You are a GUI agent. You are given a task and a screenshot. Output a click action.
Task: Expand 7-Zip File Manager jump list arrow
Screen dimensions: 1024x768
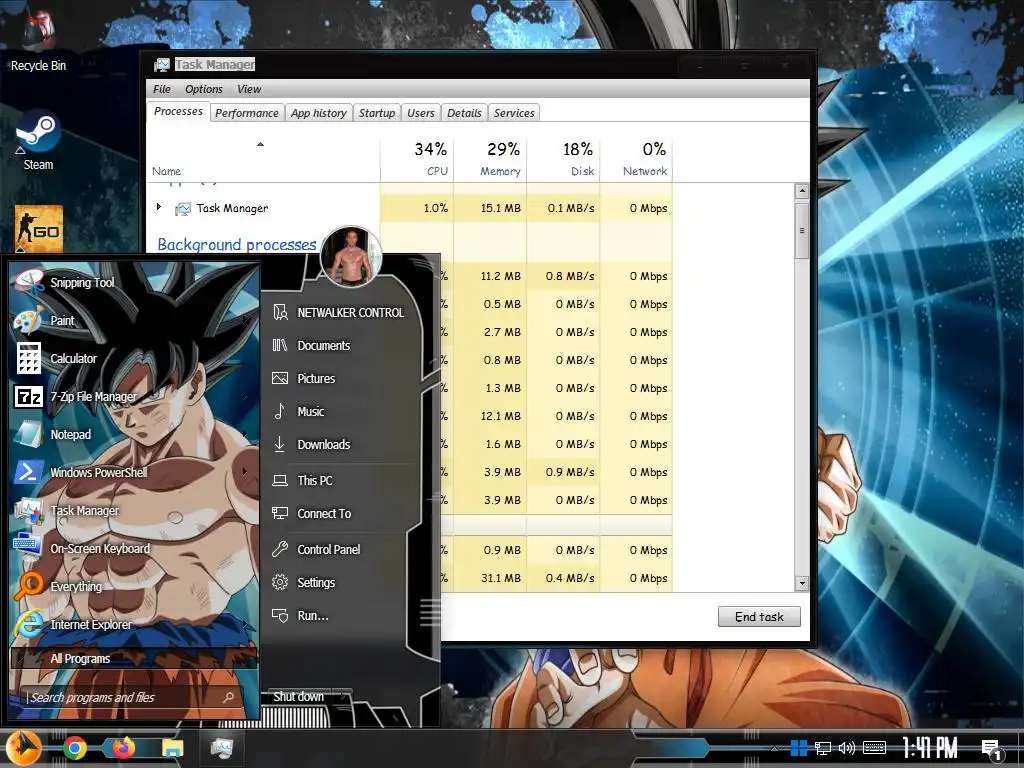click(x=246, y=396)
